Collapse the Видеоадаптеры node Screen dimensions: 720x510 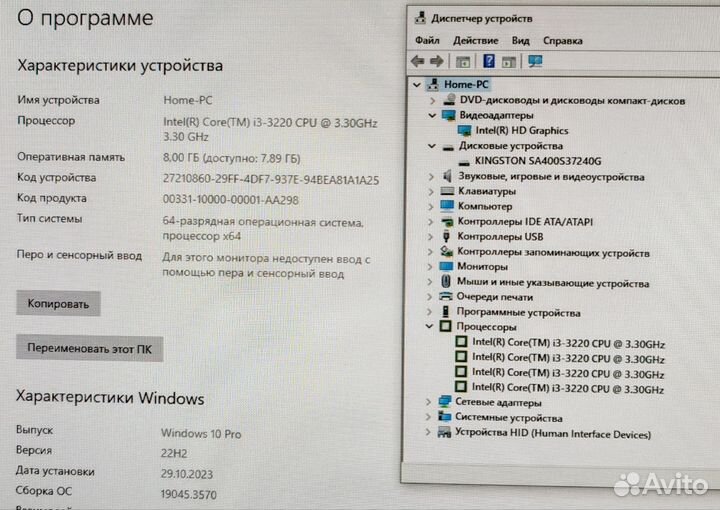[432, 115]
